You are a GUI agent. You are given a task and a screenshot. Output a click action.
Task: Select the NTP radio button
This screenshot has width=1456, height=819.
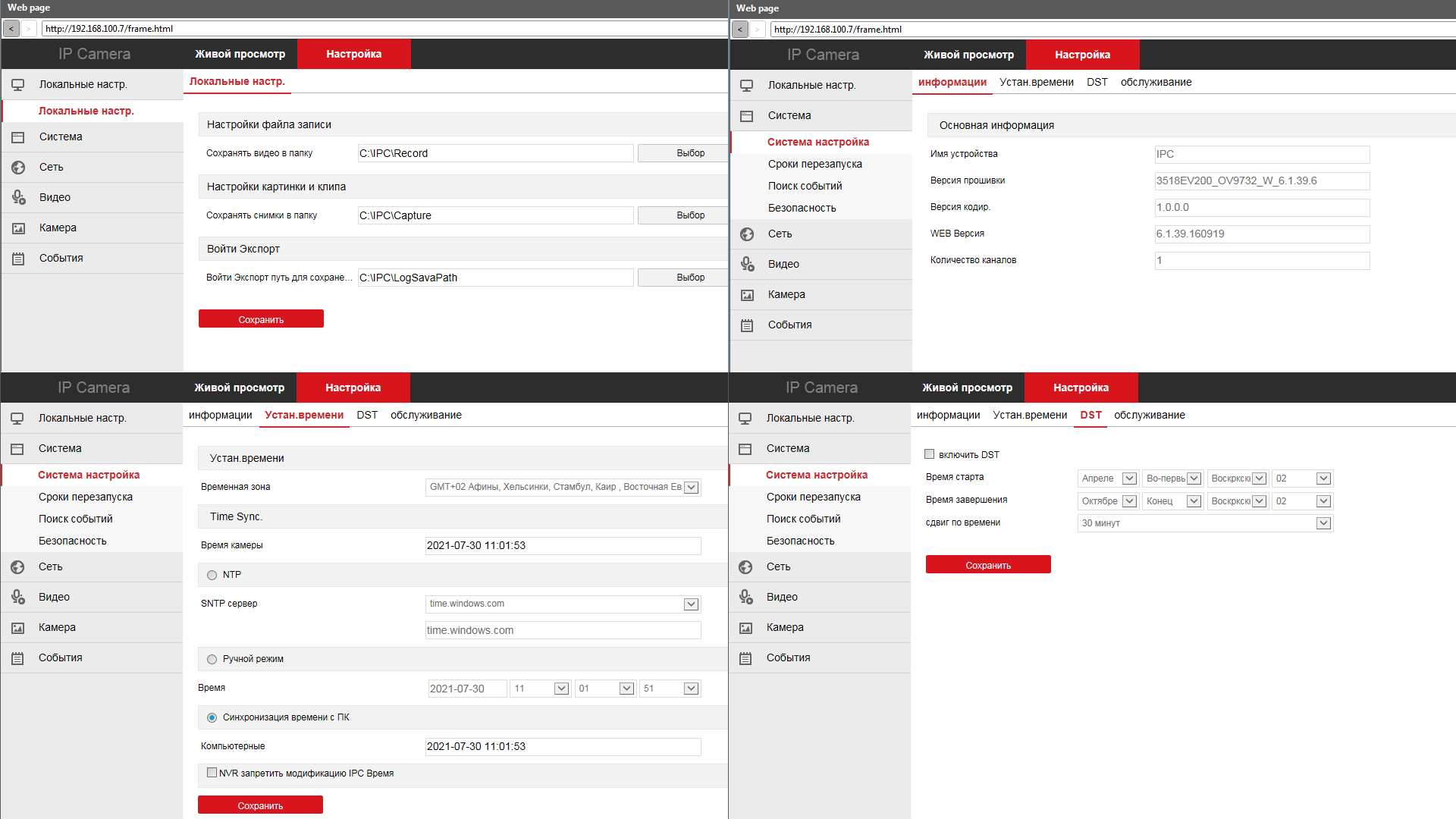pyautogui.click(x=212, y=576)
